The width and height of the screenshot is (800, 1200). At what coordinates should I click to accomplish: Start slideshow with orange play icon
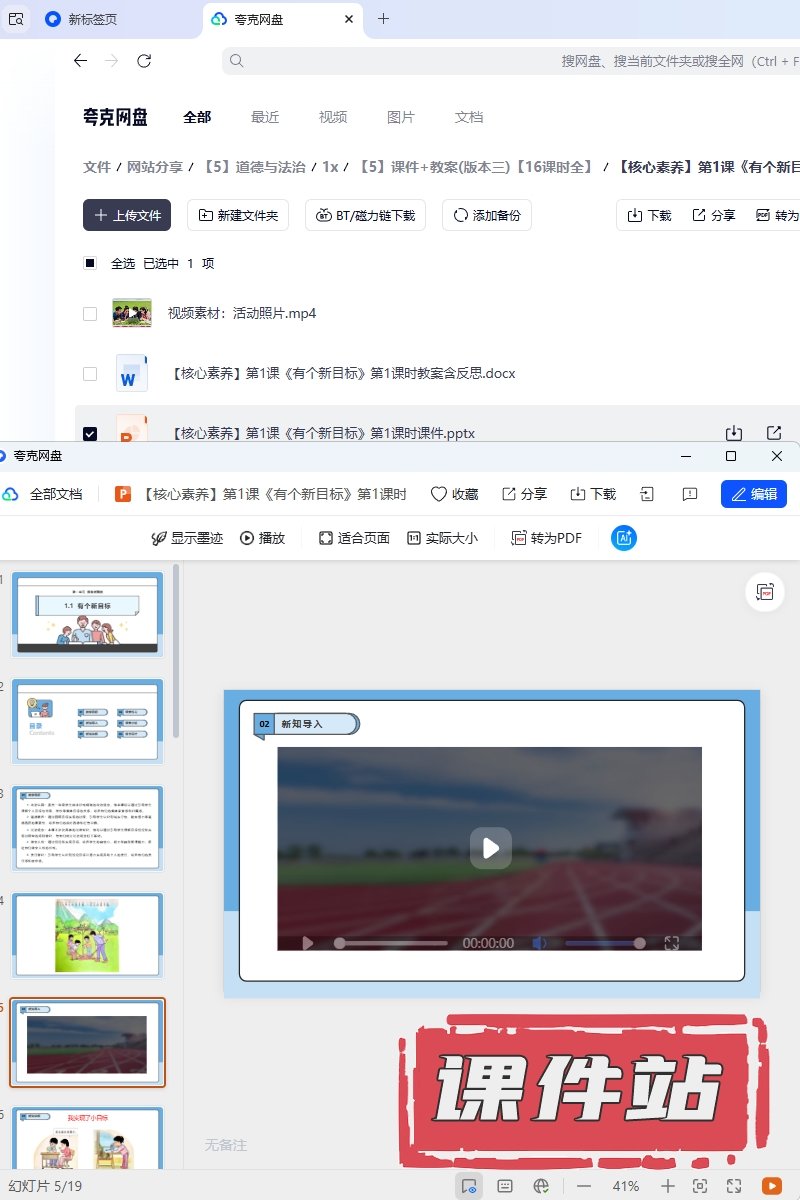tap(771, 1186)
